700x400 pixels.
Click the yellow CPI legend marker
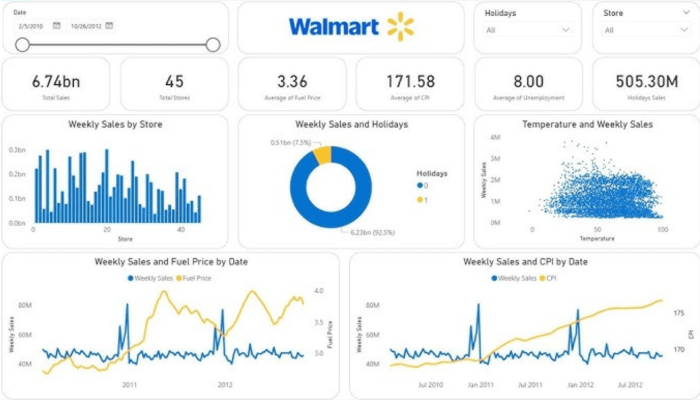click(542, 278)
